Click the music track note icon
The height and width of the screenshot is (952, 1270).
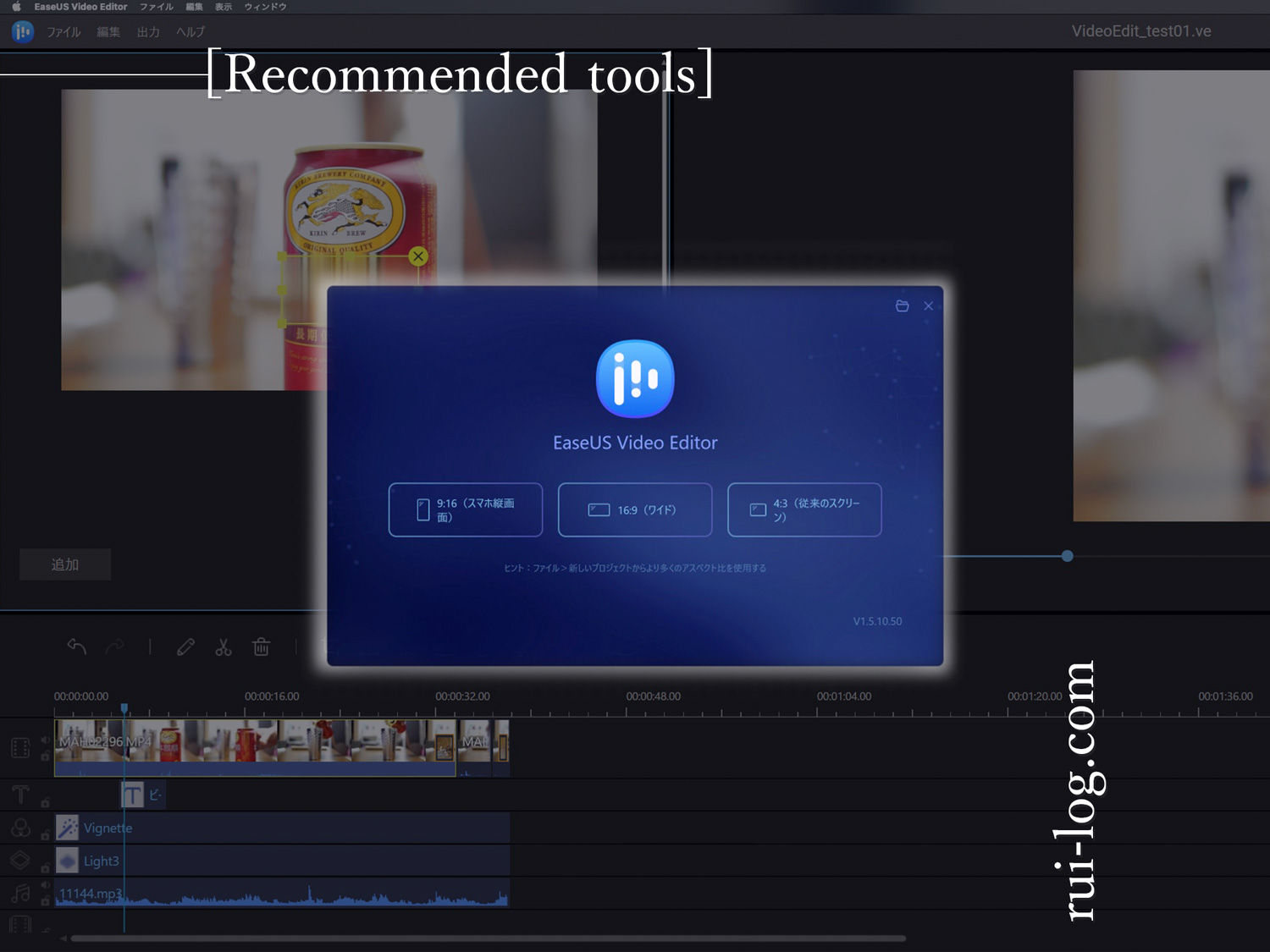(20, 894)
